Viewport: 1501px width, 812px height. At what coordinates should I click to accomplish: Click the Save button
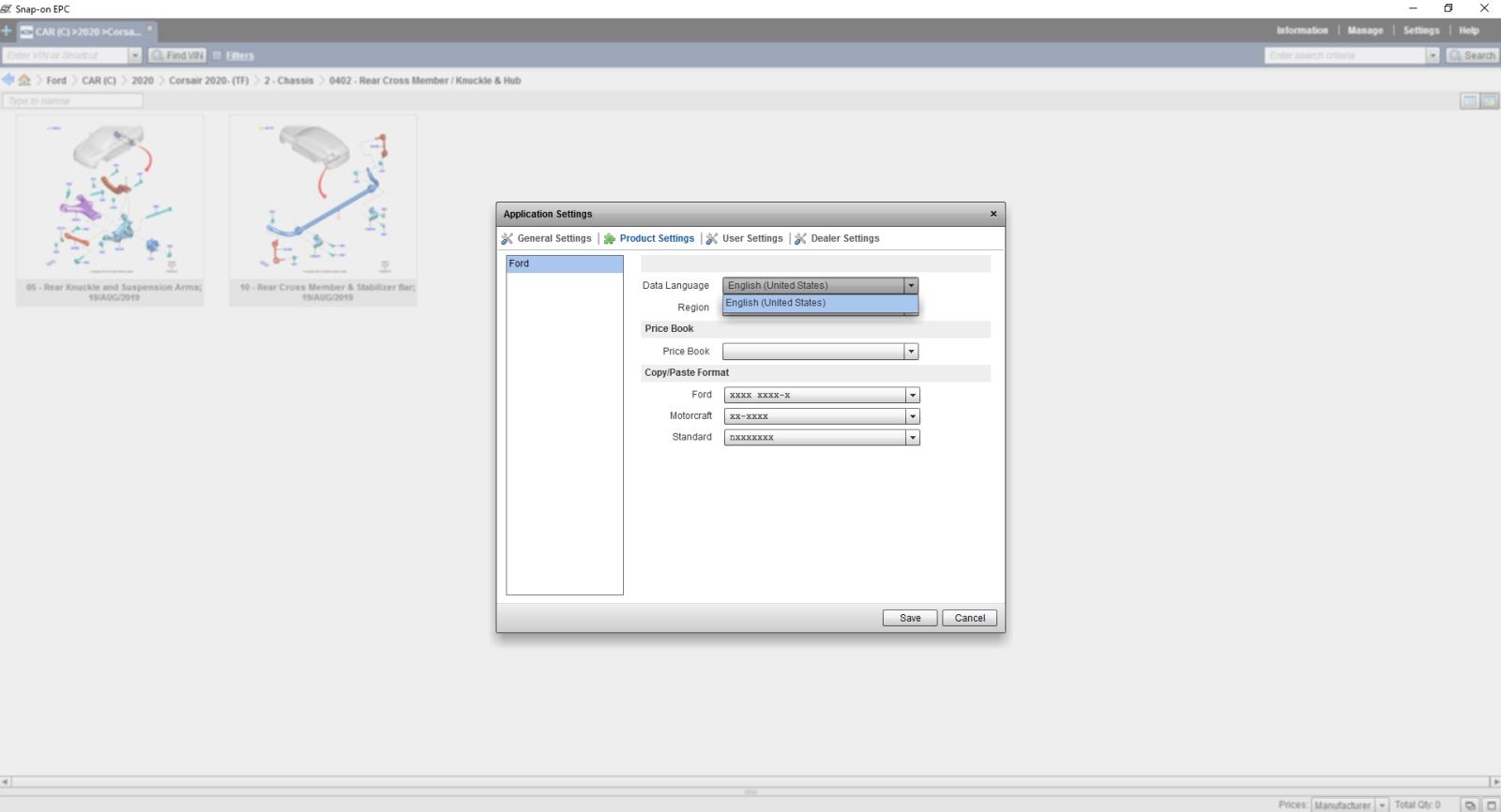click(910, 618)
